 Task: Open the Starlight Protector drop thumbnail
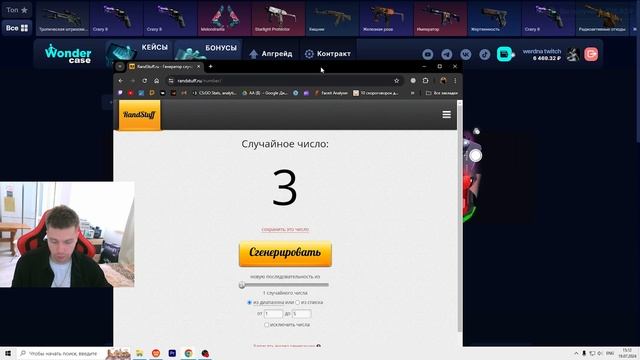point(278,18)
